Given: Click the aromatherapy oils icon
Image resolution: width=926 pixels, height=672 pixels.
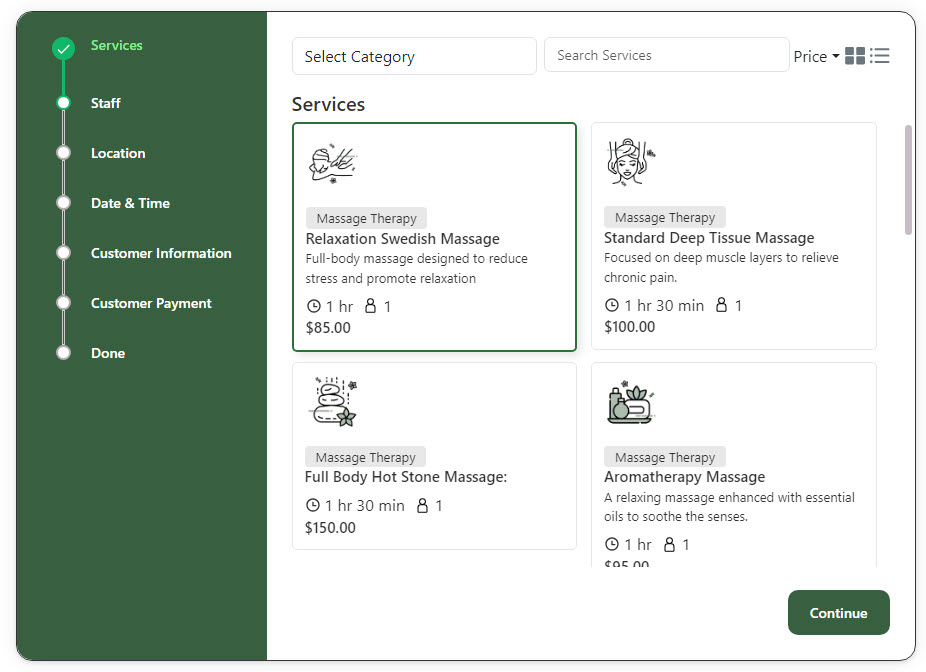Looking at the screenshot, I should [631, 402].
